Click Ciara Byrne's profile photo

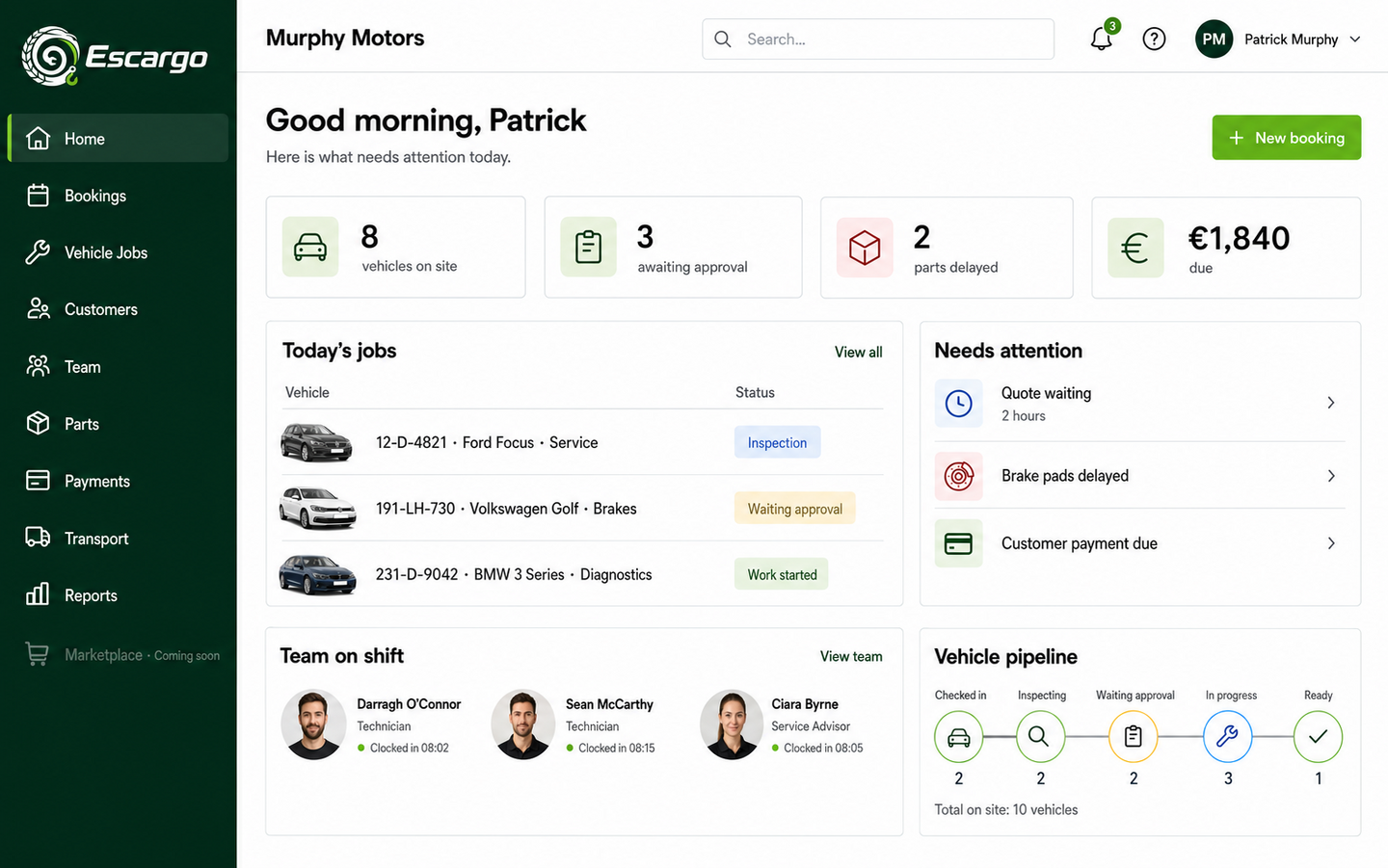732,724
